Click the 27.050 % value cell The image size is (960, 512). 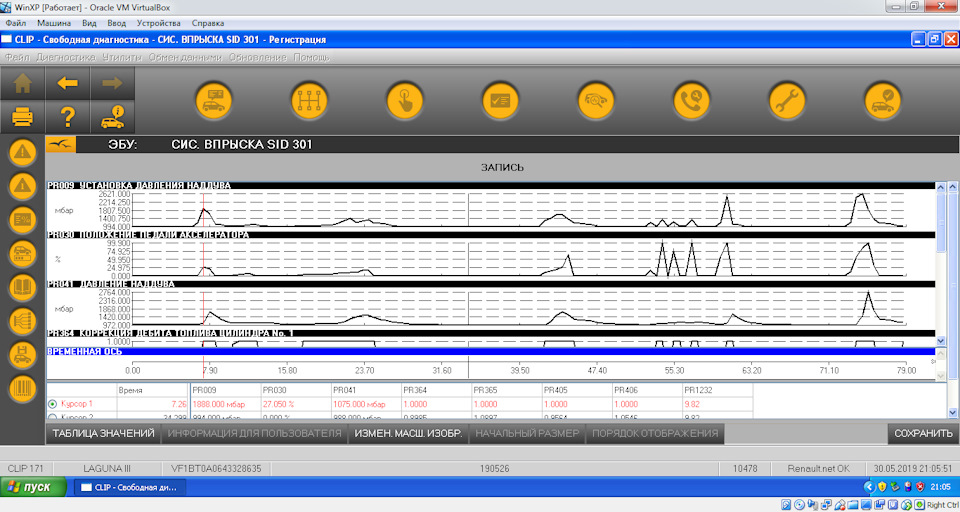(x=295, y=404)
